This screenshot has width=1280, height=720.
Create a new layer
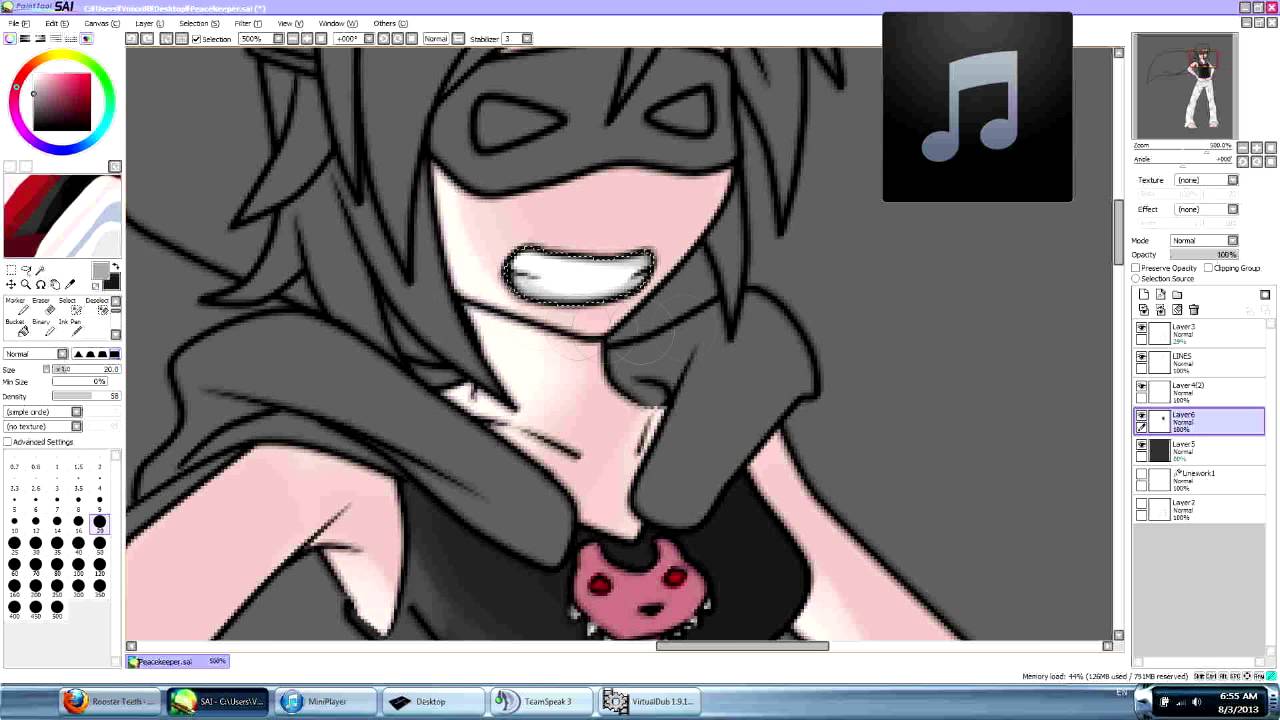pos(1144,295)
